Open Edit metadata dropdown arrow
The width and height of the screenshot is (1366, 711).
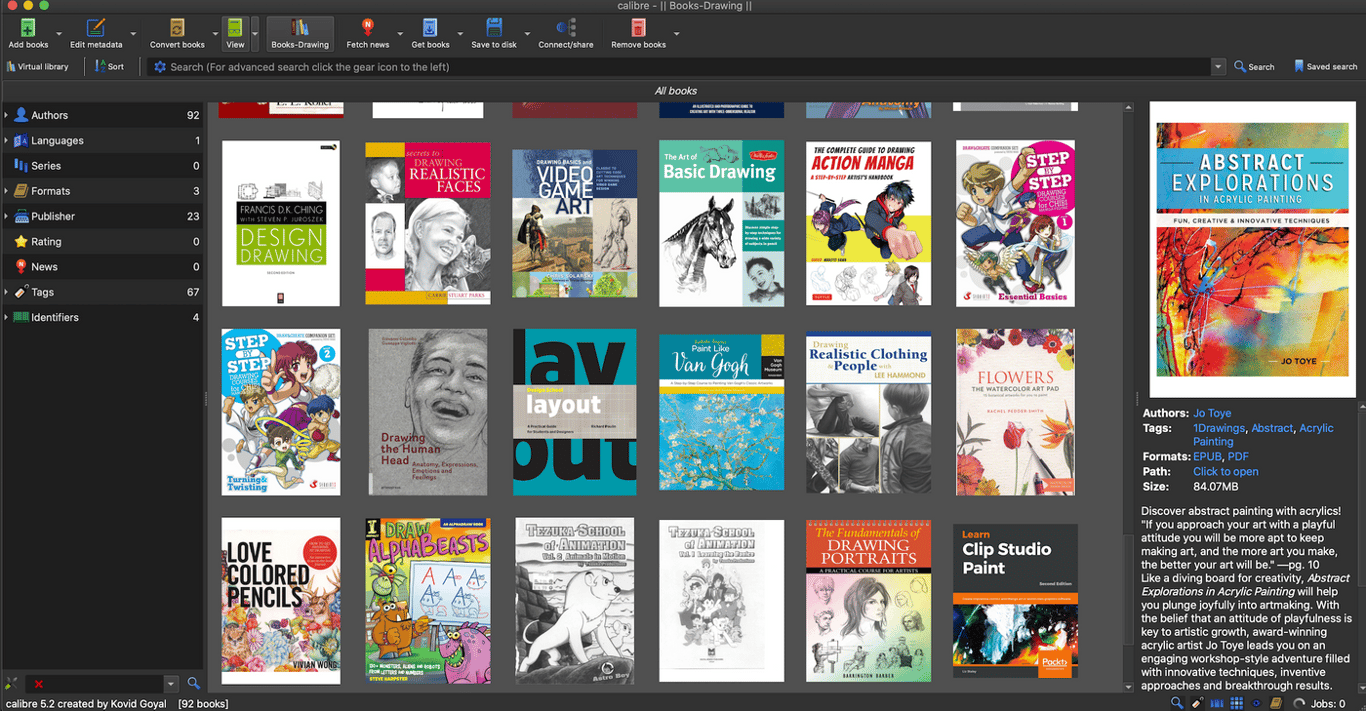click(132, 34)
